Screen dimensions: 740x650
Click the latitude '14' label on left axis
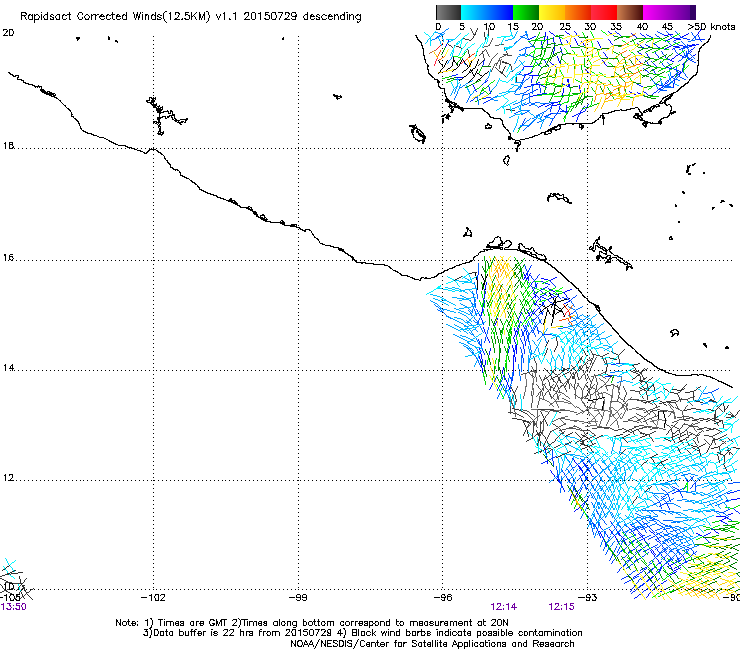(8, 368)
